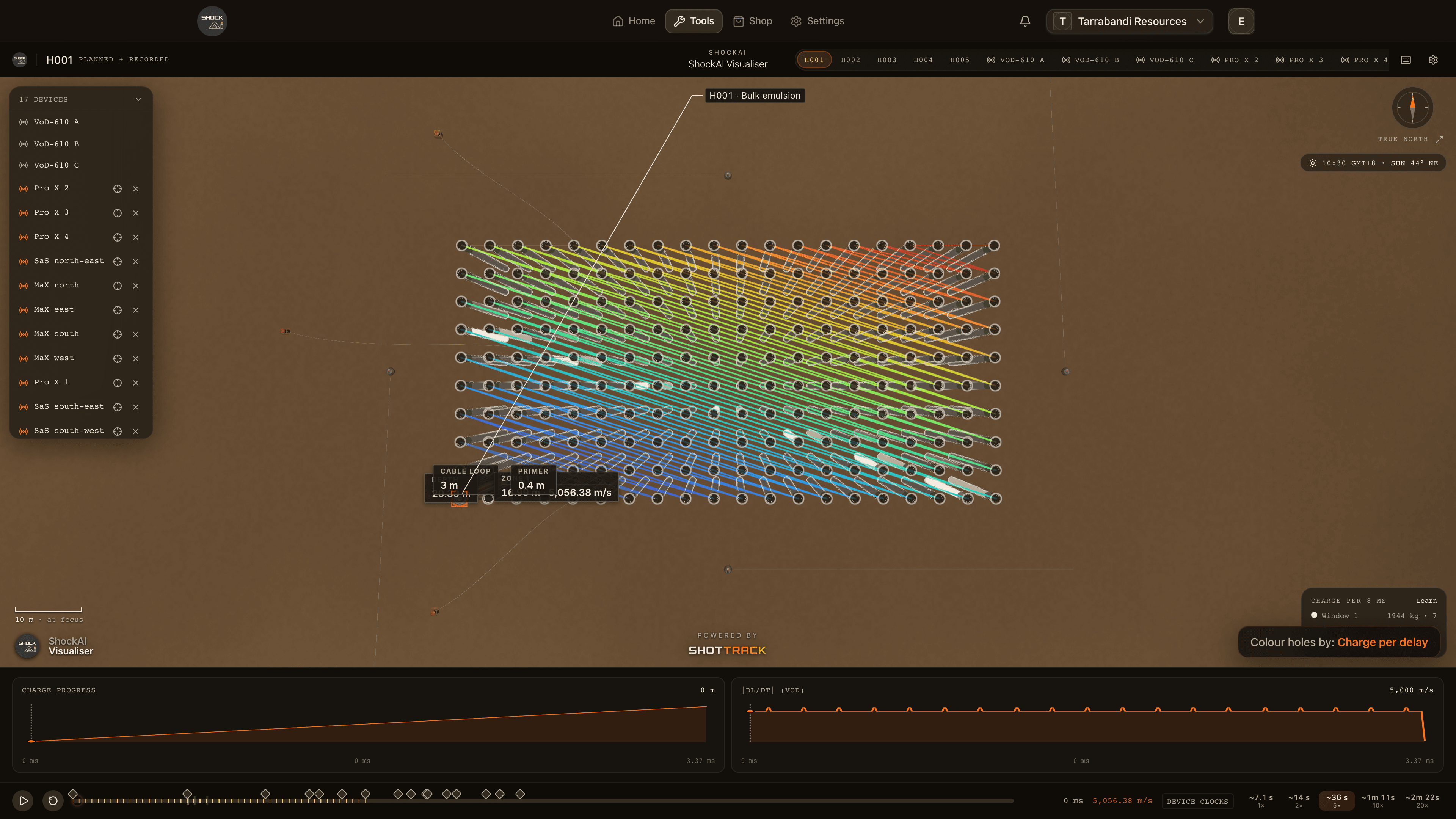Select VoD-610 C in device list
Screen dimensions: 1456x819
coord(81,165)
